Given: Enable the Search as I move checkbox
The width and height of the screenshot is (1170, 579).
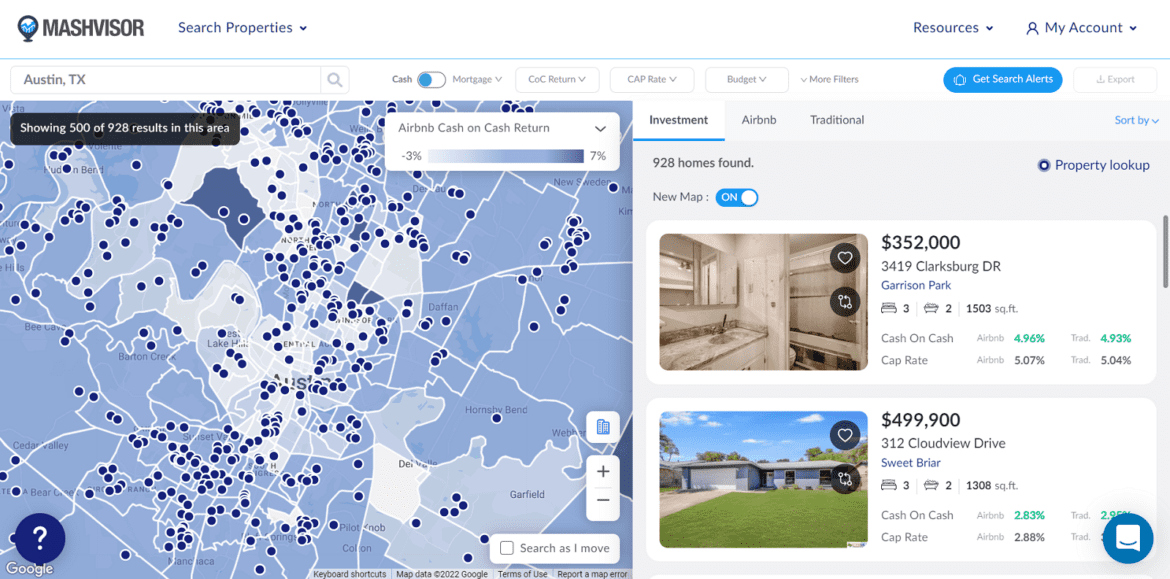Looking at the screenshot, I should (508, 548).
